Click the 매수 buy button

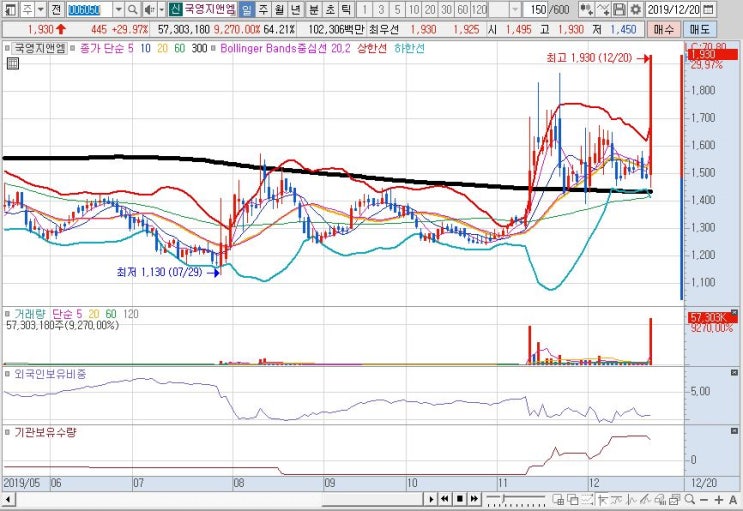(x=663, y=29)
